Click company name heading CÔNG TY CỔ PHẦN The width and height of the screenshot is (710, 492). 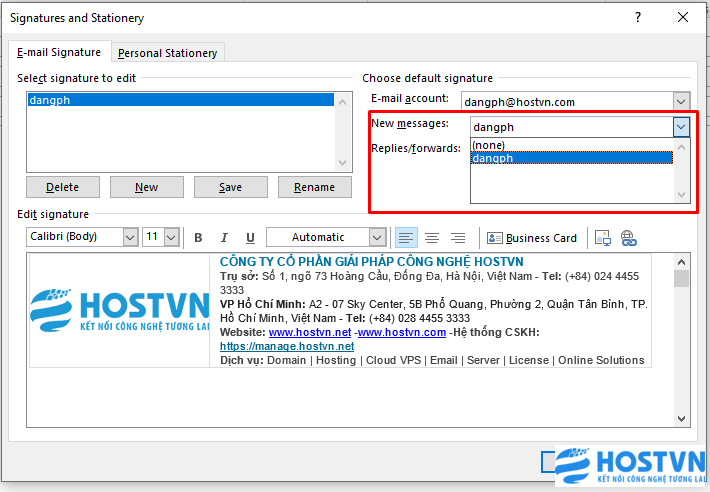(371, 262)
